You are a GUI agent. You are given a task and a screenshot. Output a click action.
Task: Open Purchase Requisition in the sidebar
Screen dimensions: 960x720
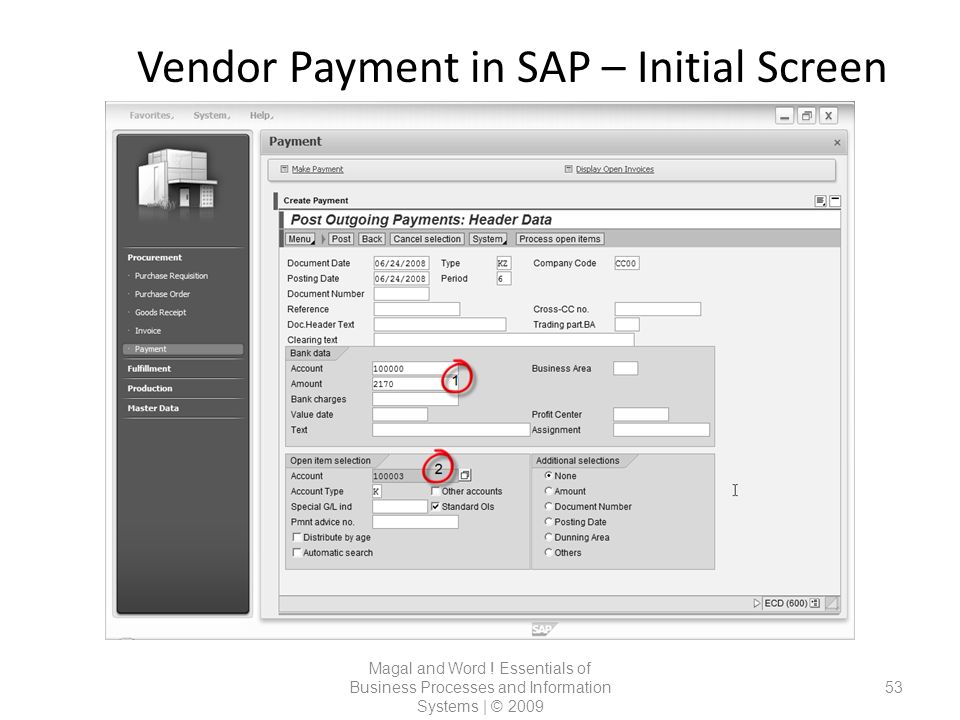point(171,276)
